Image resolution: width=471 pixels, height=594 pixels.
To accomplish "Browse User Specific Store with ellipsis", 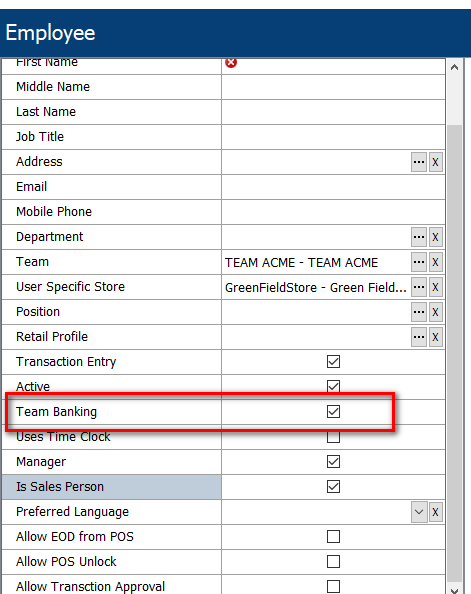I will click(x=419, y=287).
